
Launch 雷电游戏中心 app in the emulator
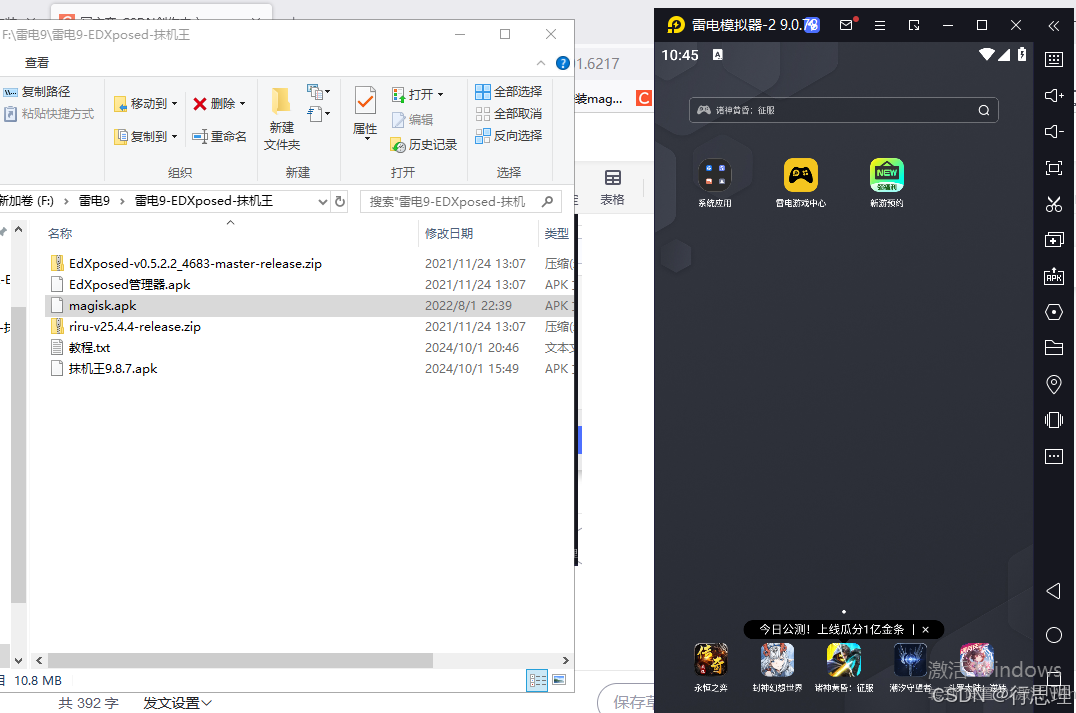801,183
